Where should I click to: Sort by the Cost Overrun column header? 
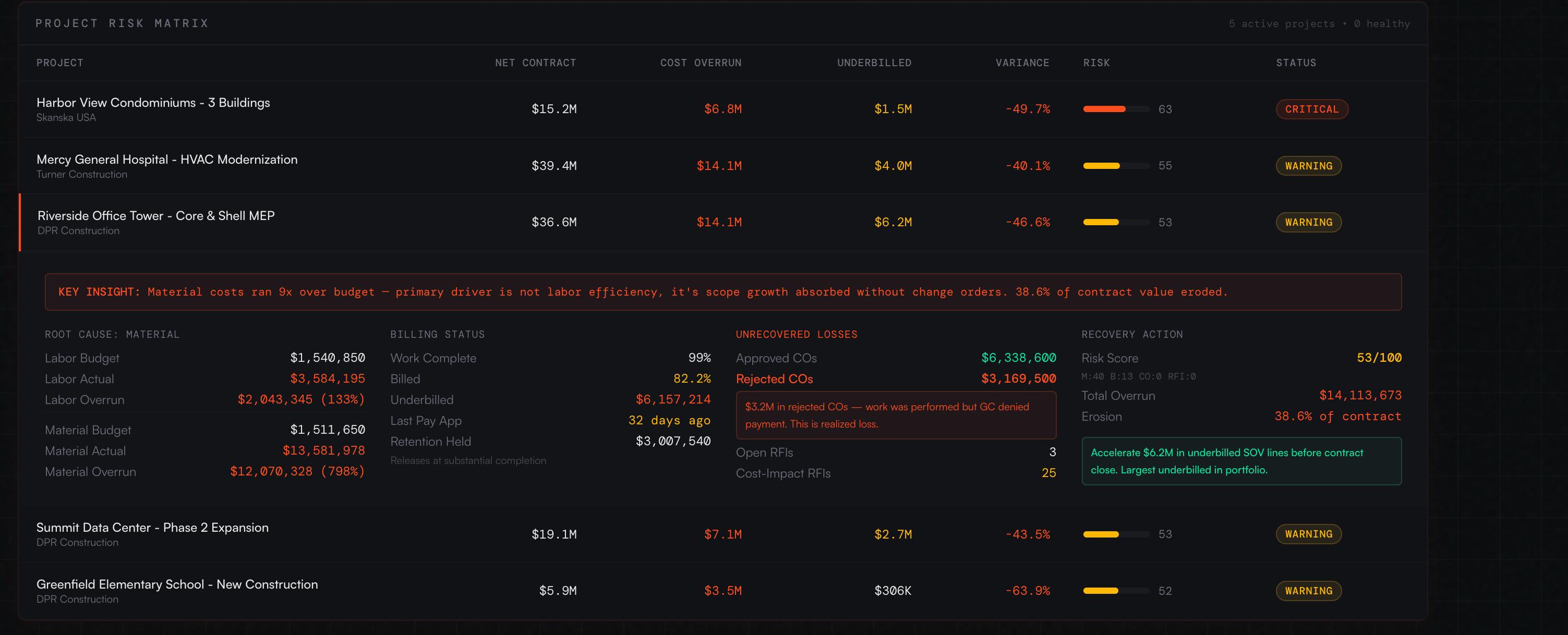point(701,63)
